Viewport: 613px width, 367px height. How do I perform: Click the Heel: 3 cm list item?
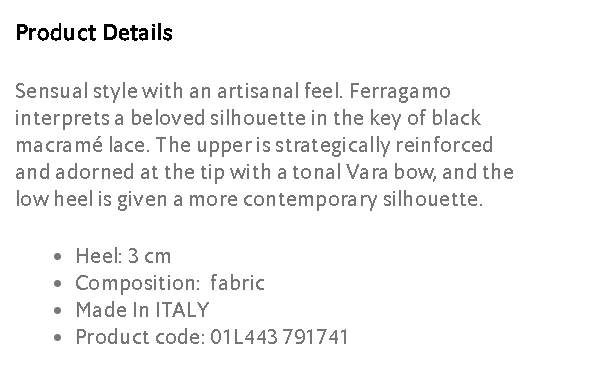(123, 256)
